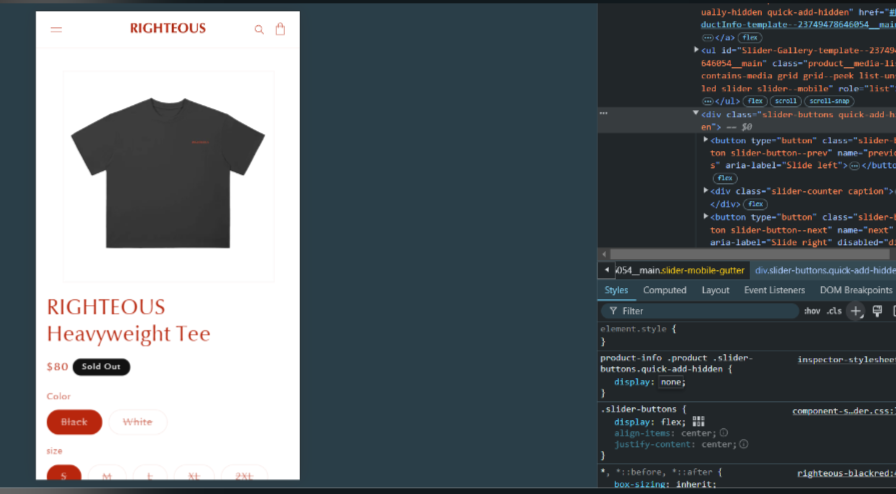Image resolution: width=896 pixels, height=494 pixels.
Task: Open the Event Listeners tab
Action: coord(774,290)
